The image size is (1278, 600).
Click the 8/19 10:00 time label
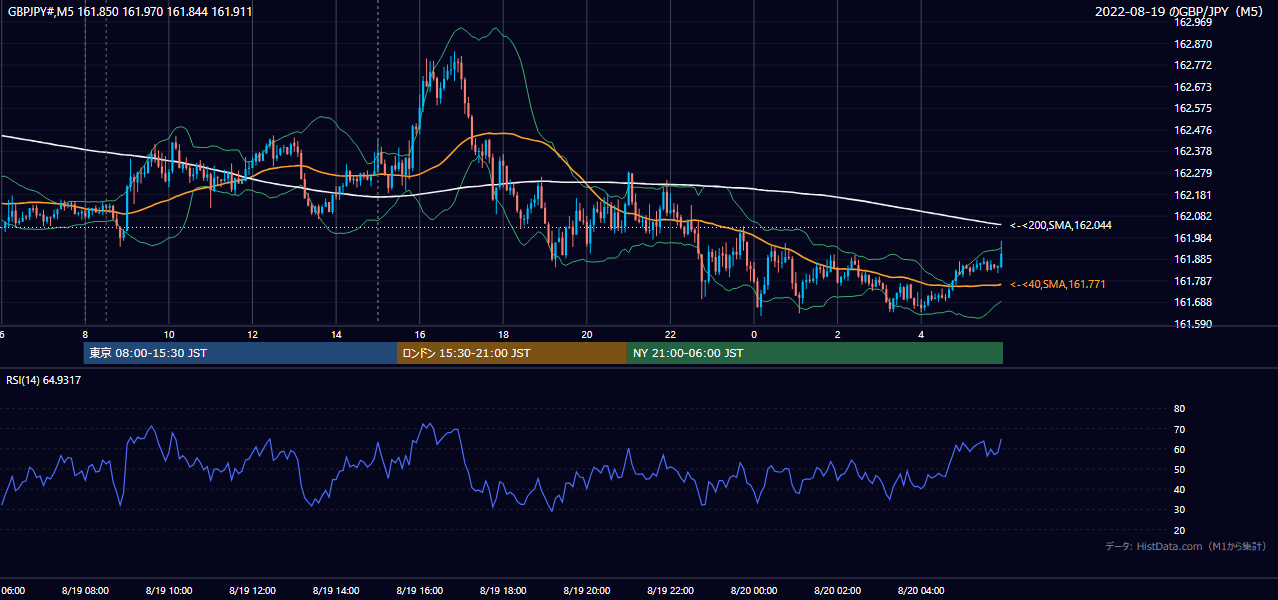(168, 591)
